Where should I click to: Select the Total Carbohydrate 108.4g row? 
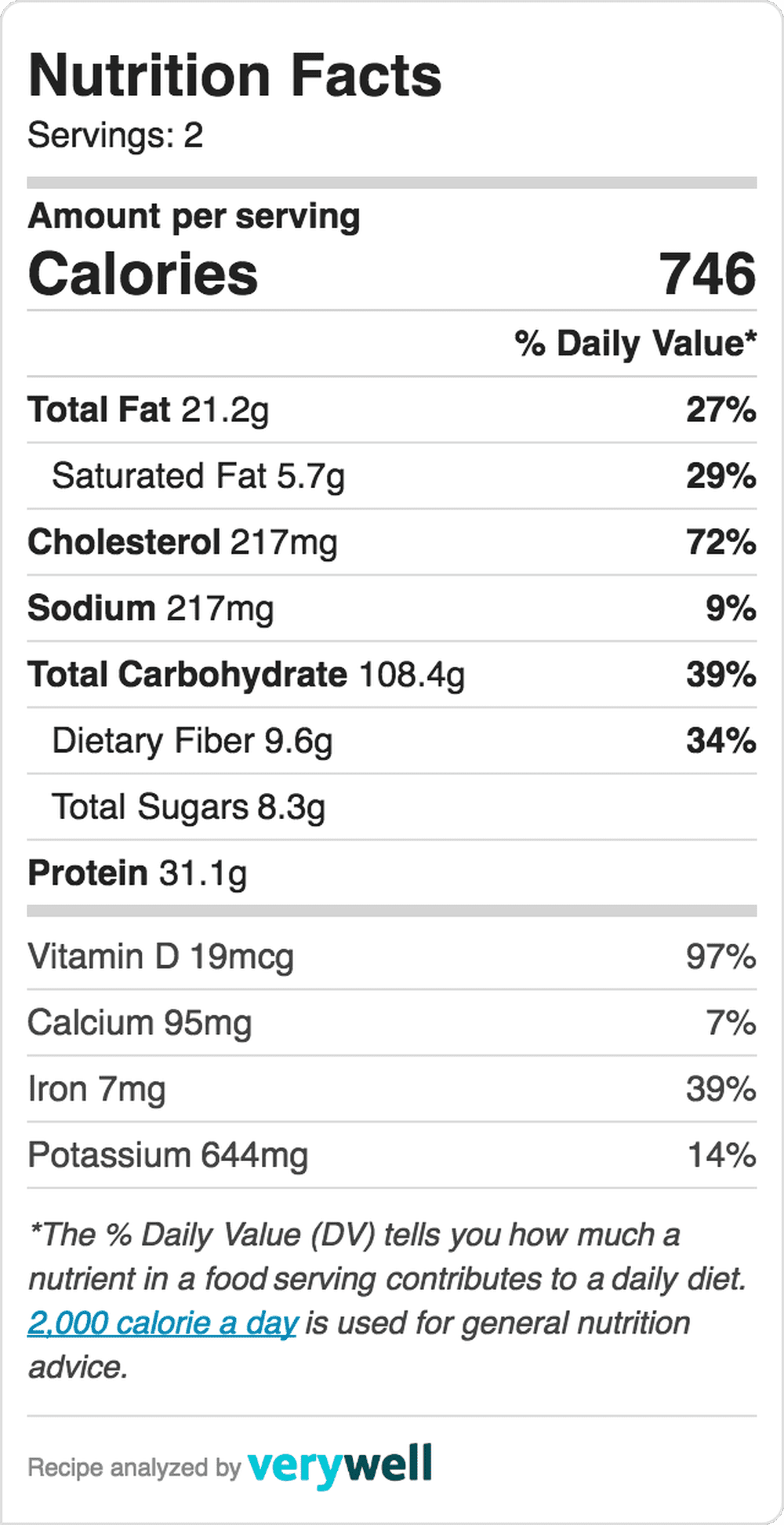pos(392,675)
